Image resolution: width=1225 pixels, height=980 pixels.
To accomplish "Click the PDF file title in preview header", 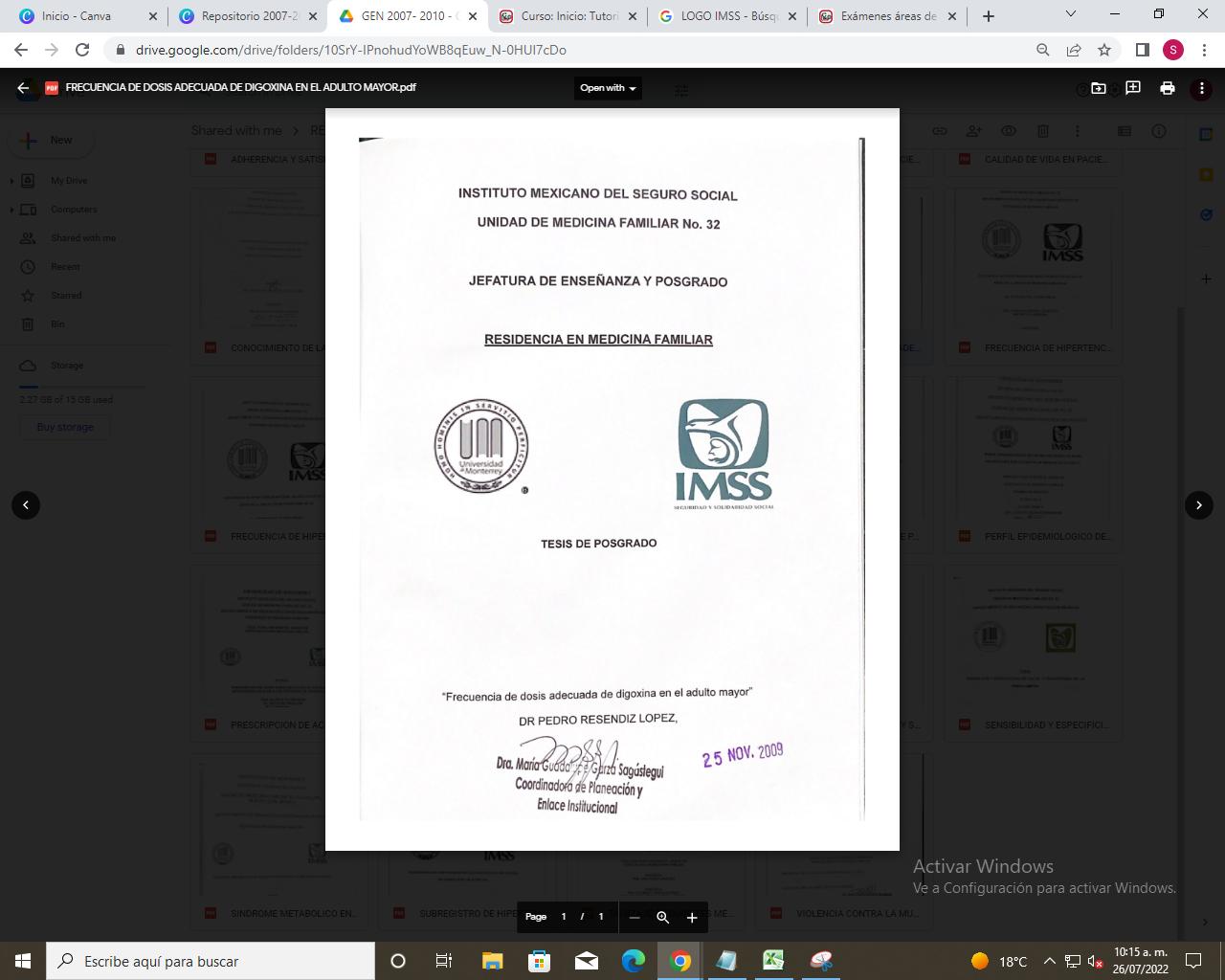I will [x=241, y=87].
